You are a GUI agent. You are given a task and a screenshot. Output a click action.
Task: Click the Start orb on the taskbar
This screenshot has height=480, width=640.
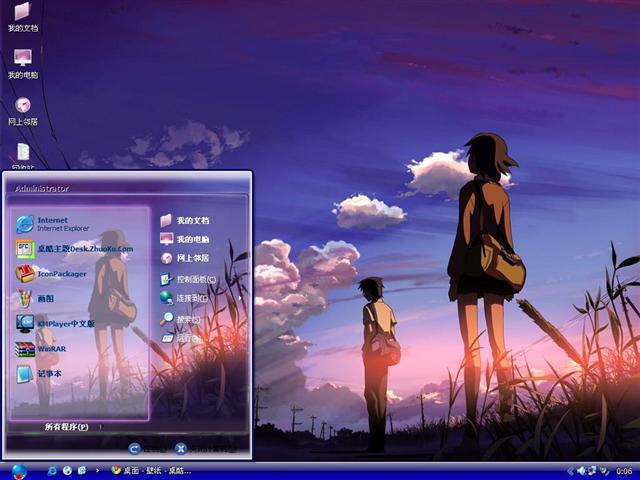19,472
